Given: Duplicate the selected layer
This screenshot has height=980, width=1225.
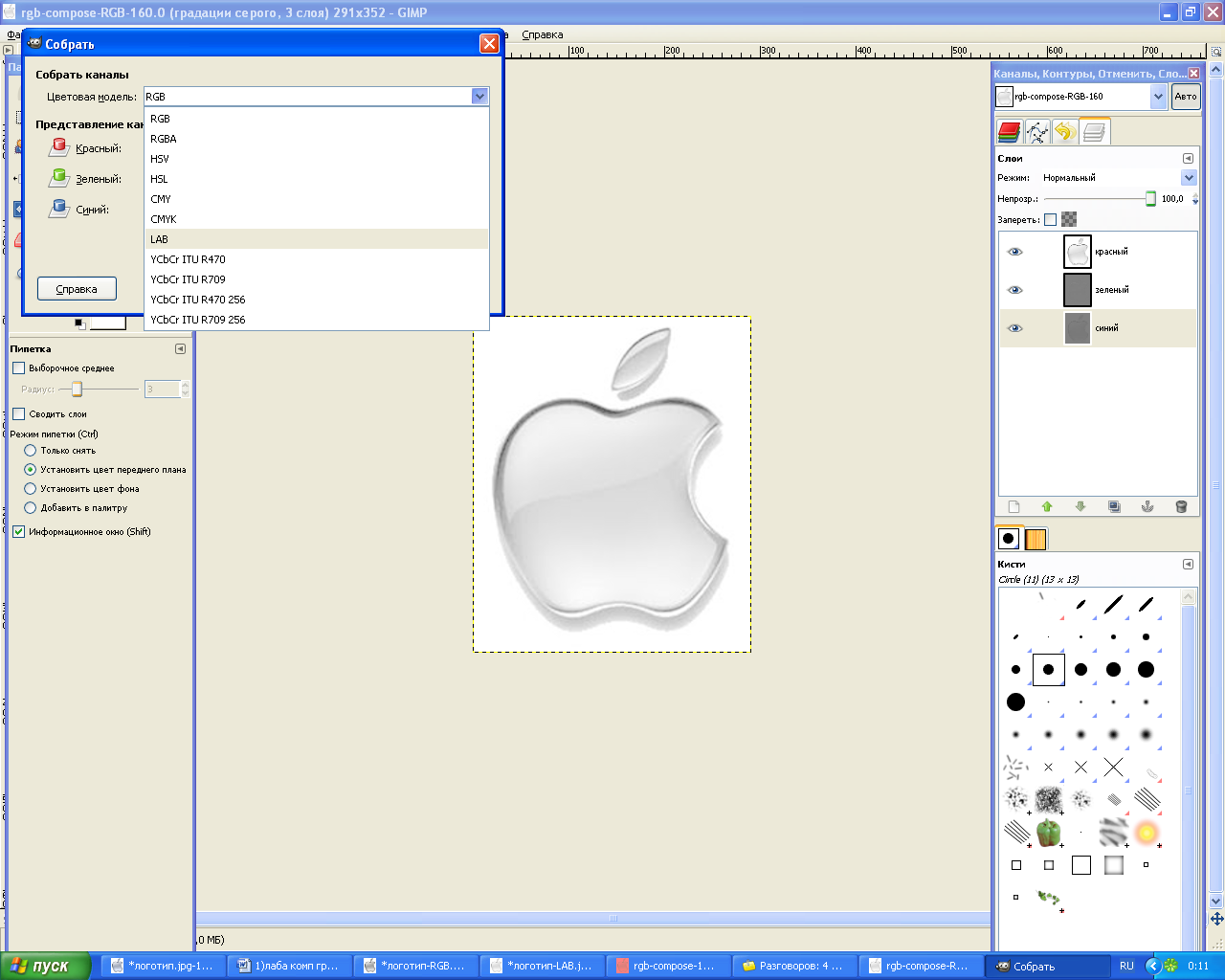Looking at the screenshot, I should tap(1114, 506).
